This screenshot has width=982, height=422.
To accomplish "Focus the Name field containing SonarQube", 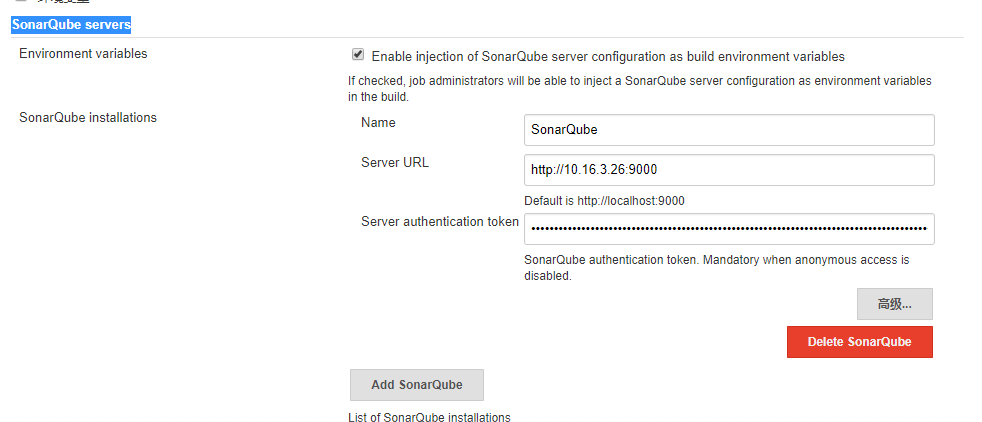I will pos(729,130).
